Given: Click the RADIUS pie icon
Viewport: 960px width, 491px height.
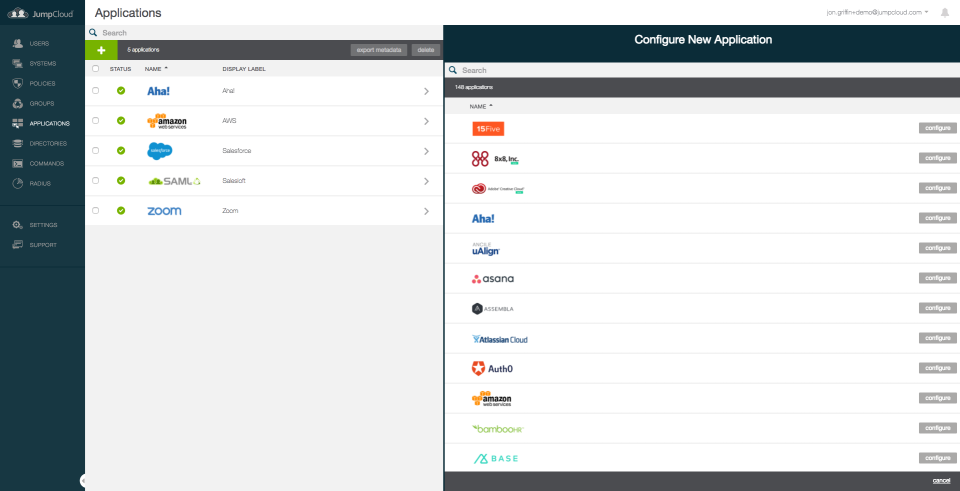Looking at the screenshot, I should pos(18,184).
